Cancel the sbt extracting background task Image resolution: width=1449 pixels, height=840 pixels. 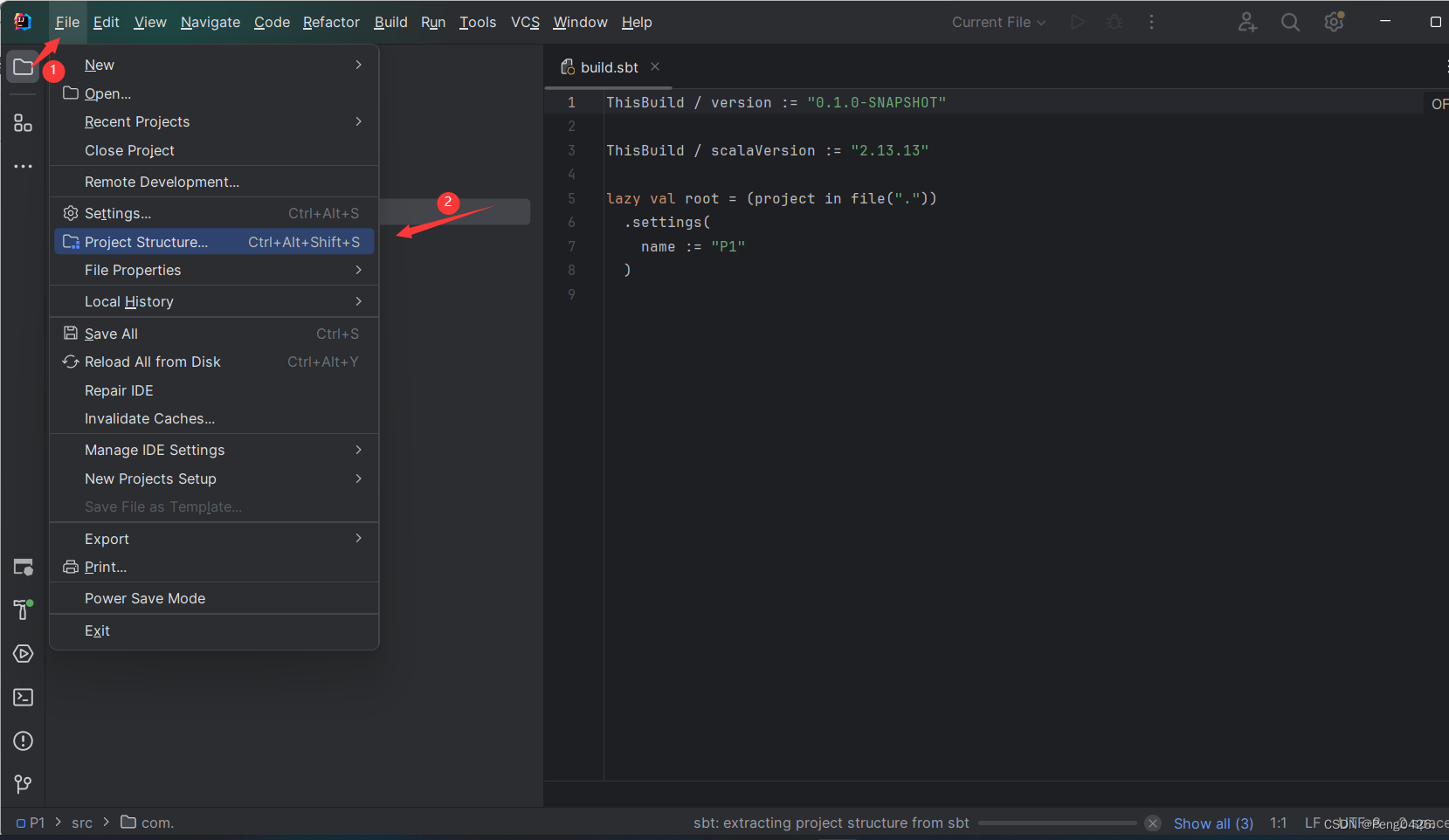tap(1153, 823)
